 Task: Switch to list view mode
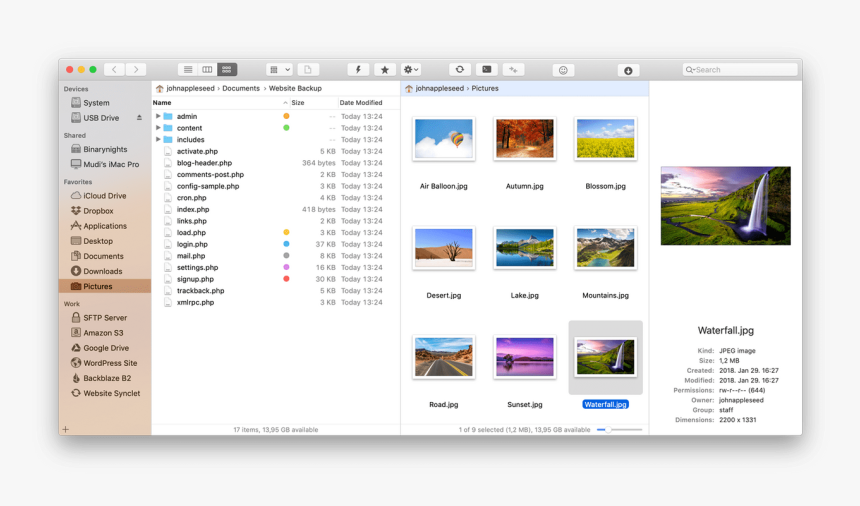click(187, 70)
